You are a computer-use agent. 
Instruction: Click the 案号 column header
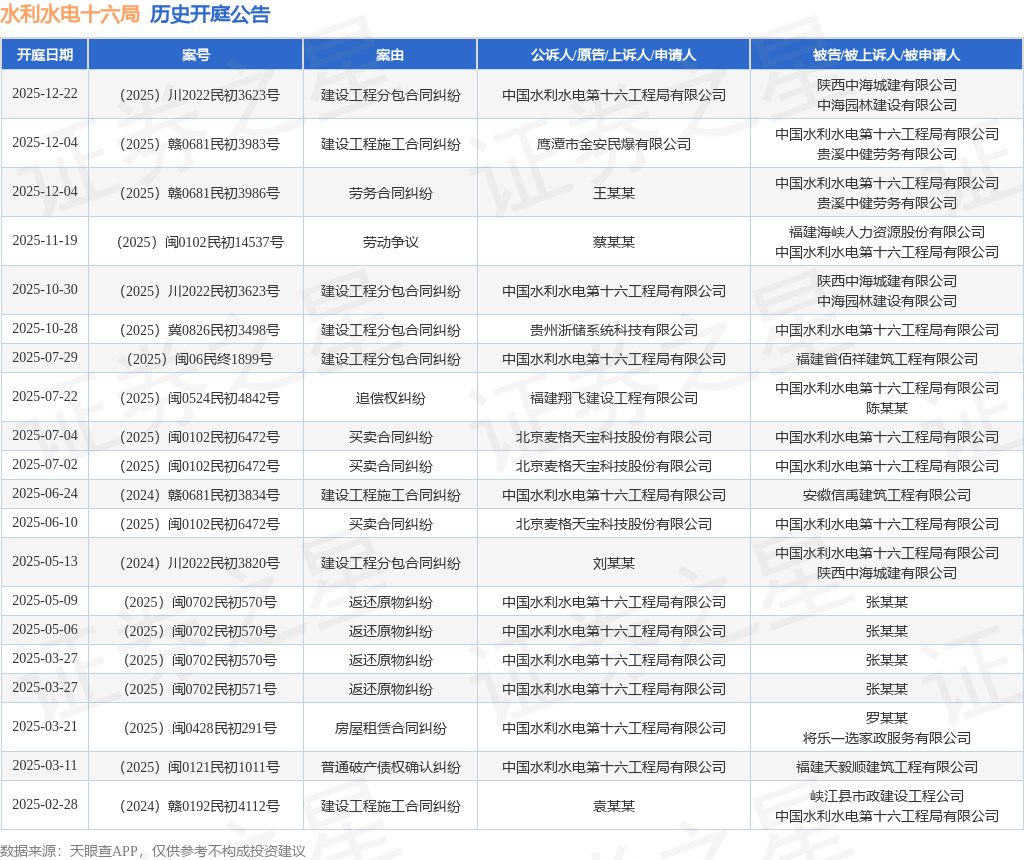point(196,55)
